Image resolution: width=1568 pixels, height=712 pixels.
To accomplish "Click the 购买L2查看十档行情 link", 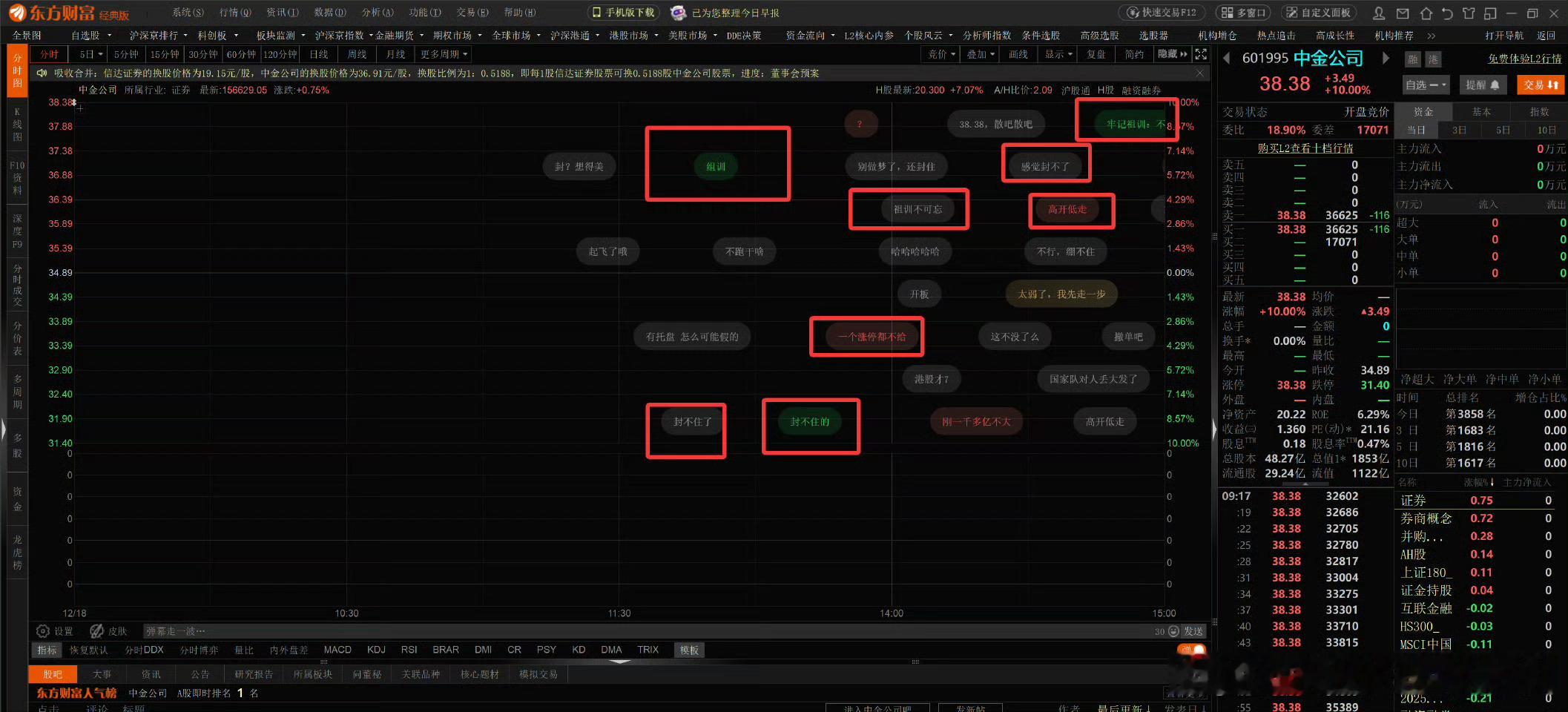I will (x=1305, y=148).
